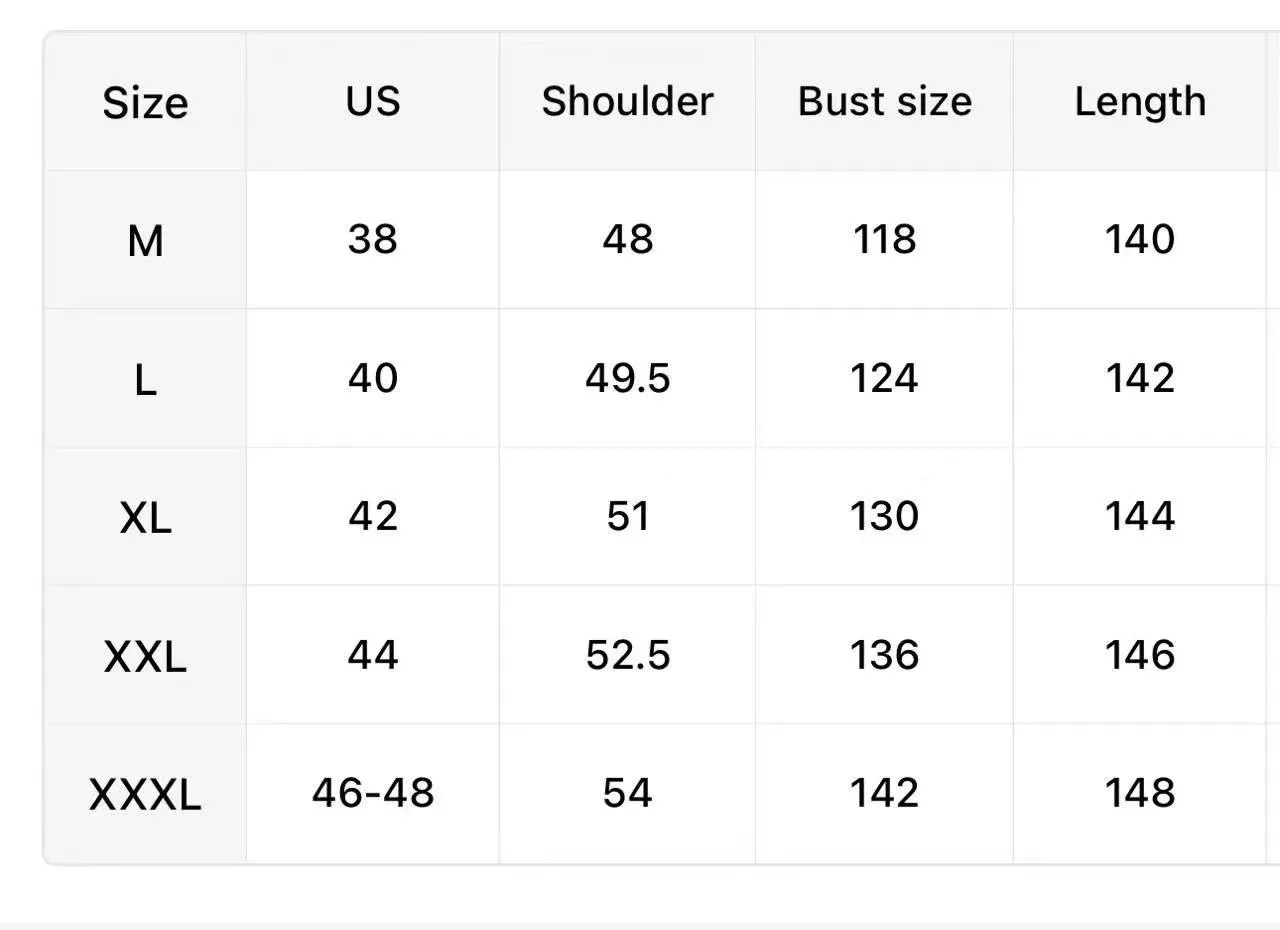Select the M size row label
Viewport: 1280px width, 930px height.
click(x=145, y=241)
